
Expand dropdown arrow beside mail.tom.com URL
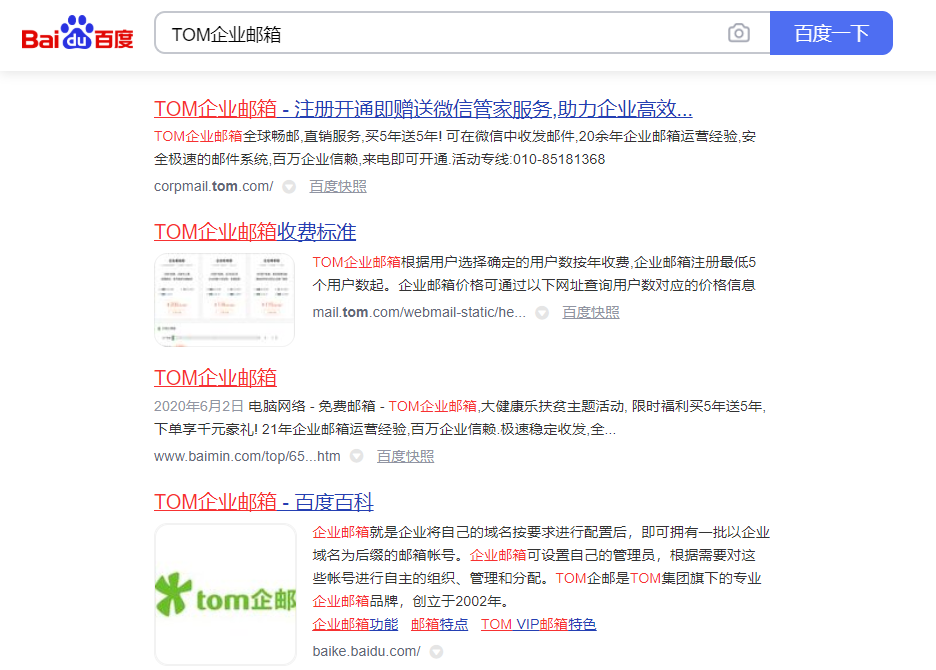coord(542,313)
